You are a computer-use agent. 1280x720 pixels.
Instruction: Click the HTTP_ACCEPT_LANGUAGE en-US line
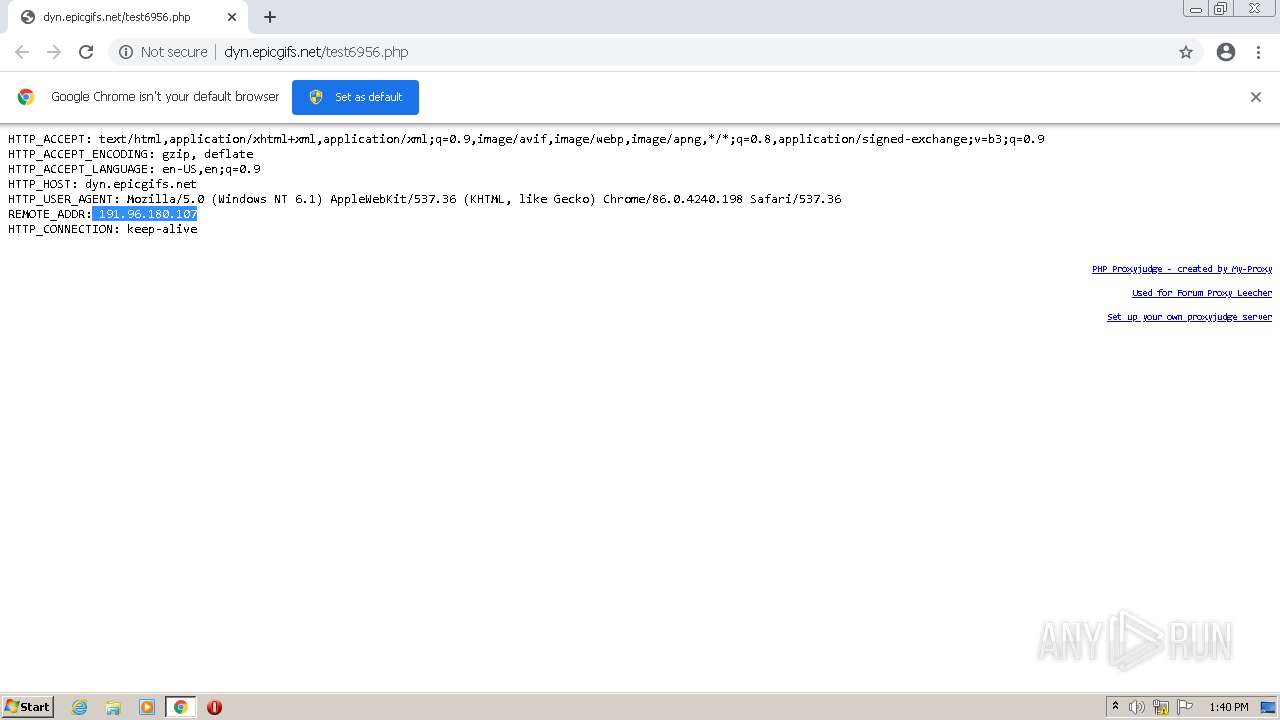point(134,169)
